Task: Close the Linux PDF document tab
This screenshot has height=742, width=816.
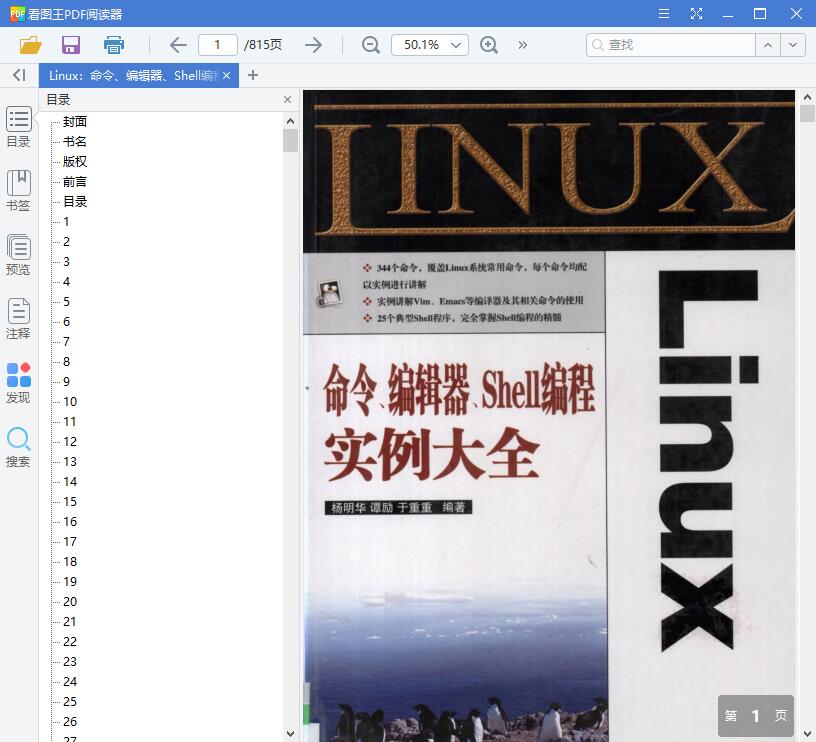Action: pos(226,75)
